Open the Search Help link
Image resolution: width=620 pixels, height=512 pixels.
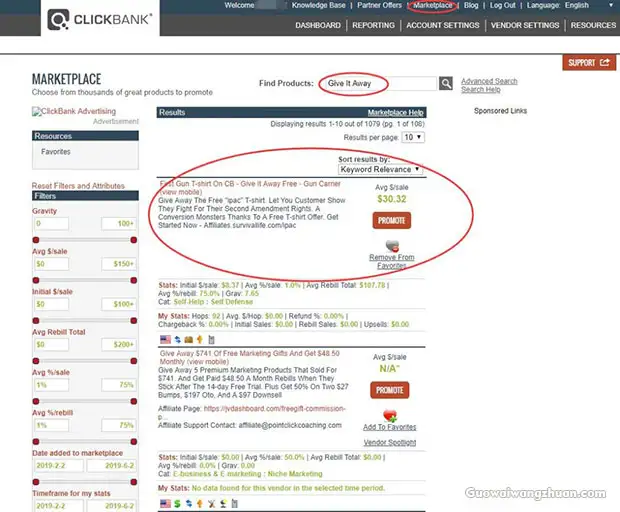480,89
